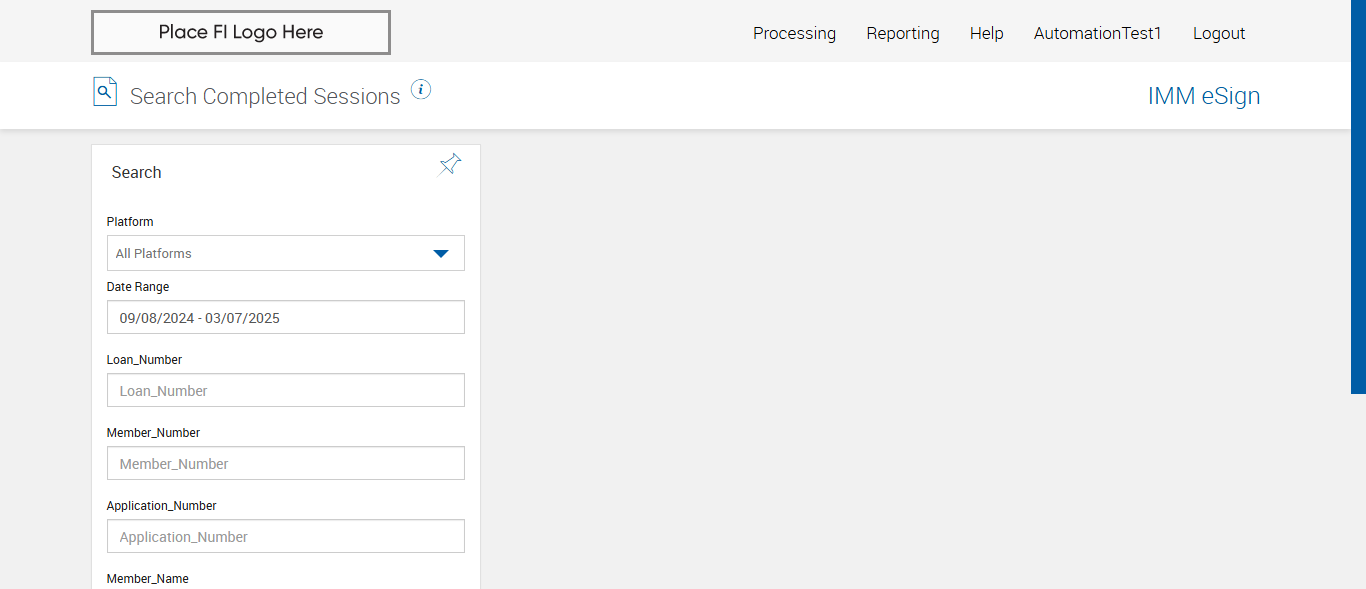Click the IMM eSign link
This screenshot has width=1366, height=589.
[1203, 96]
